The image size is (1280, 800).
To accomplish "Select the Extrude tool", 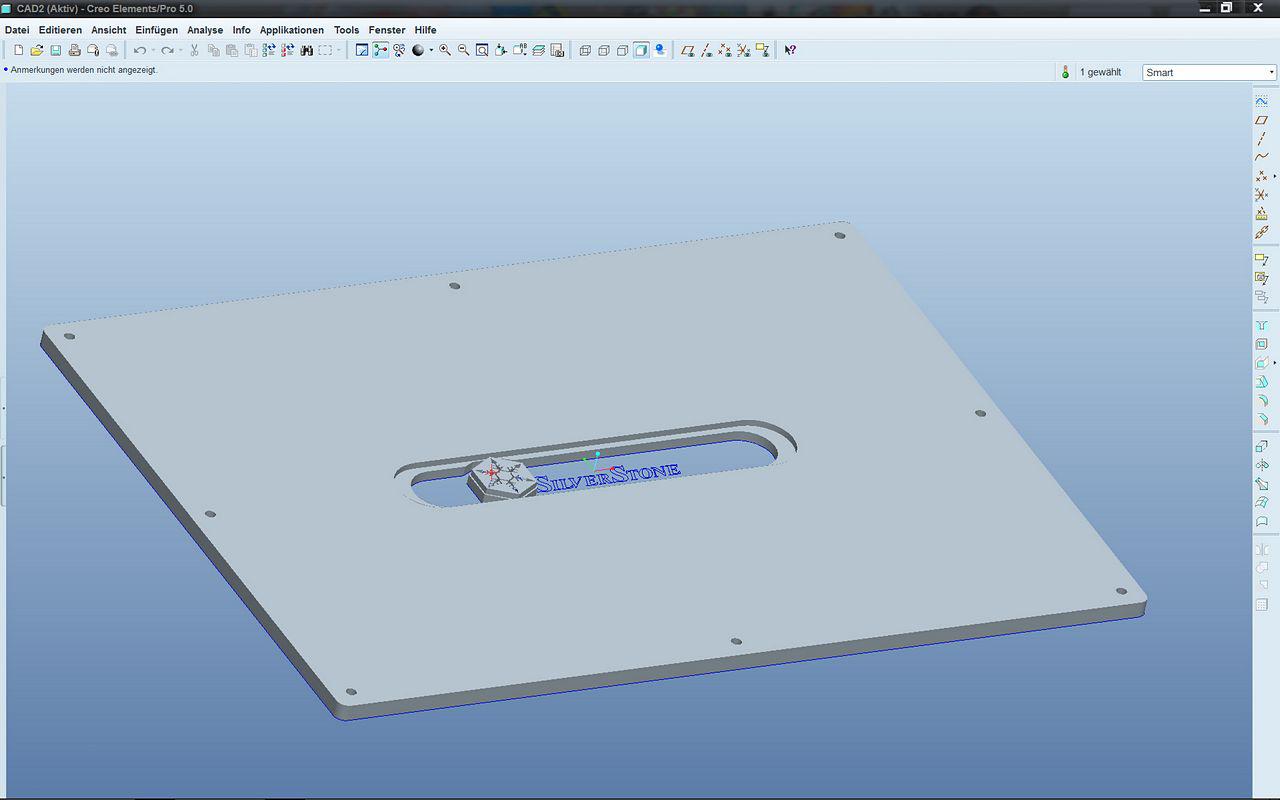I will click(x=1261, y=447).
